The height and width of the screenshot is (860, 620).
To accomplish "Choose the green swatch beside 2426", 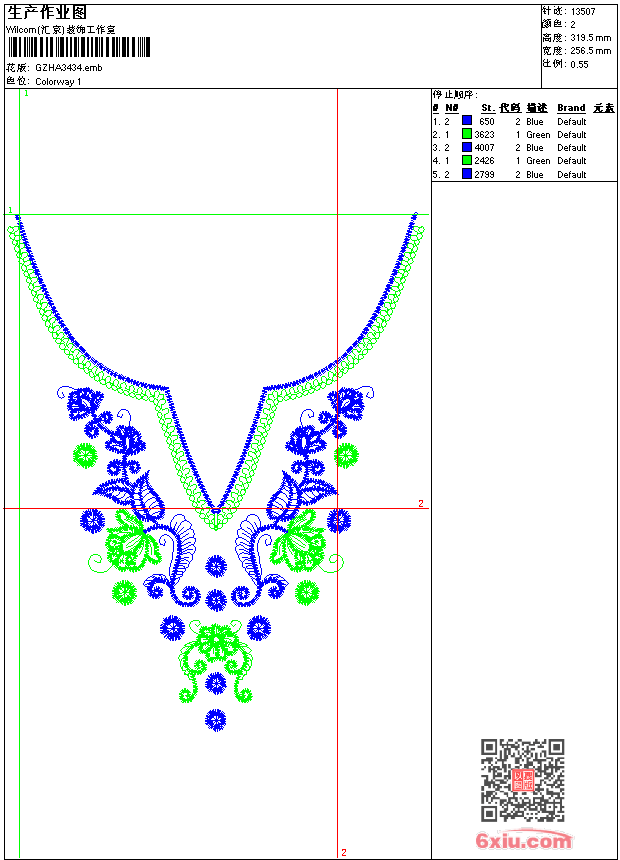I will [x=467, y=160].
